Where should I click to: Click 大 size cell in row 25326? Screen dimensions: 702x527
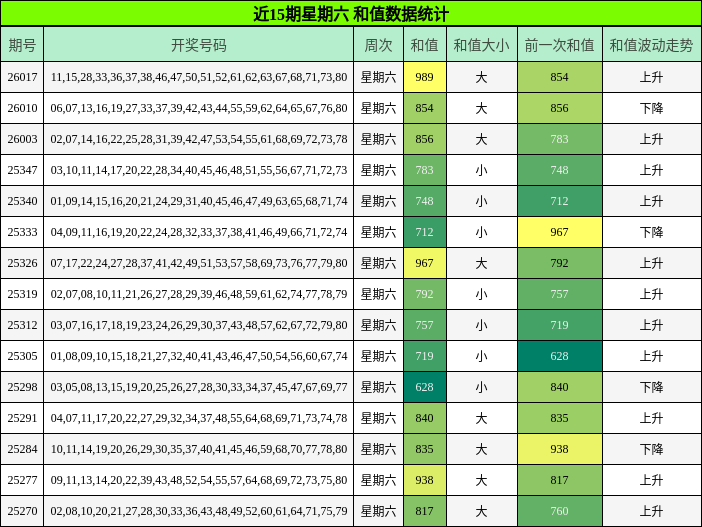point(481,263)
